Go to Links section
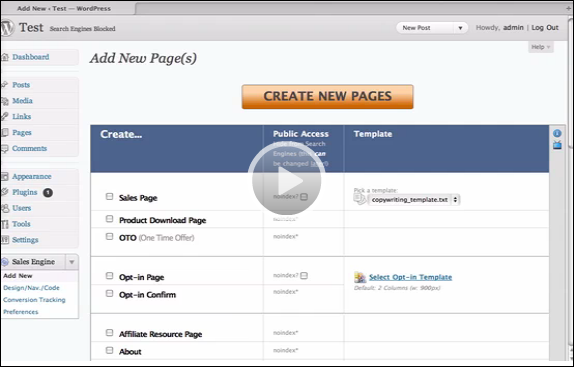This screenshot has width=574, height=367. pyautogui.click(x=22, y=117)
